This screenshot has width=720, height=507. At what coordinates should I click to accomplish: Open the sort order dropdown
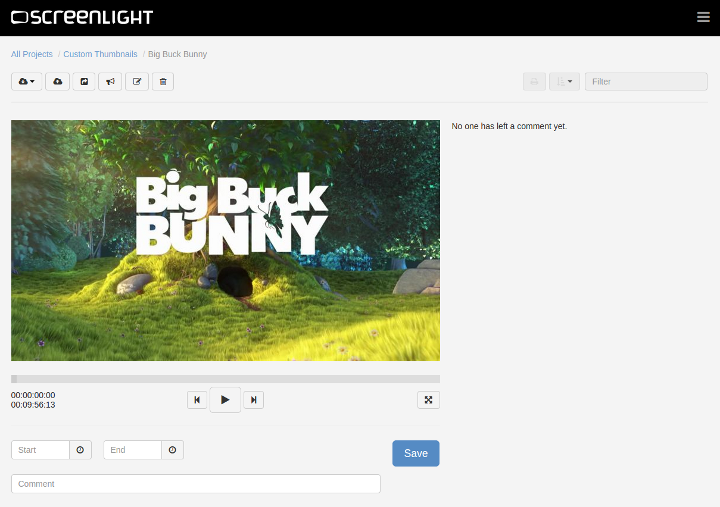tap(564, 81)
